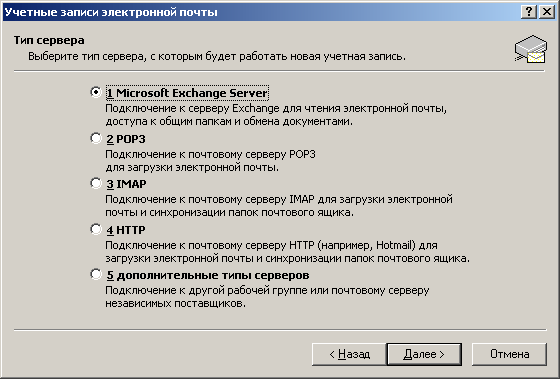Cancel the wizard using Отмена
560x379 pixels.
pos(509,354)
